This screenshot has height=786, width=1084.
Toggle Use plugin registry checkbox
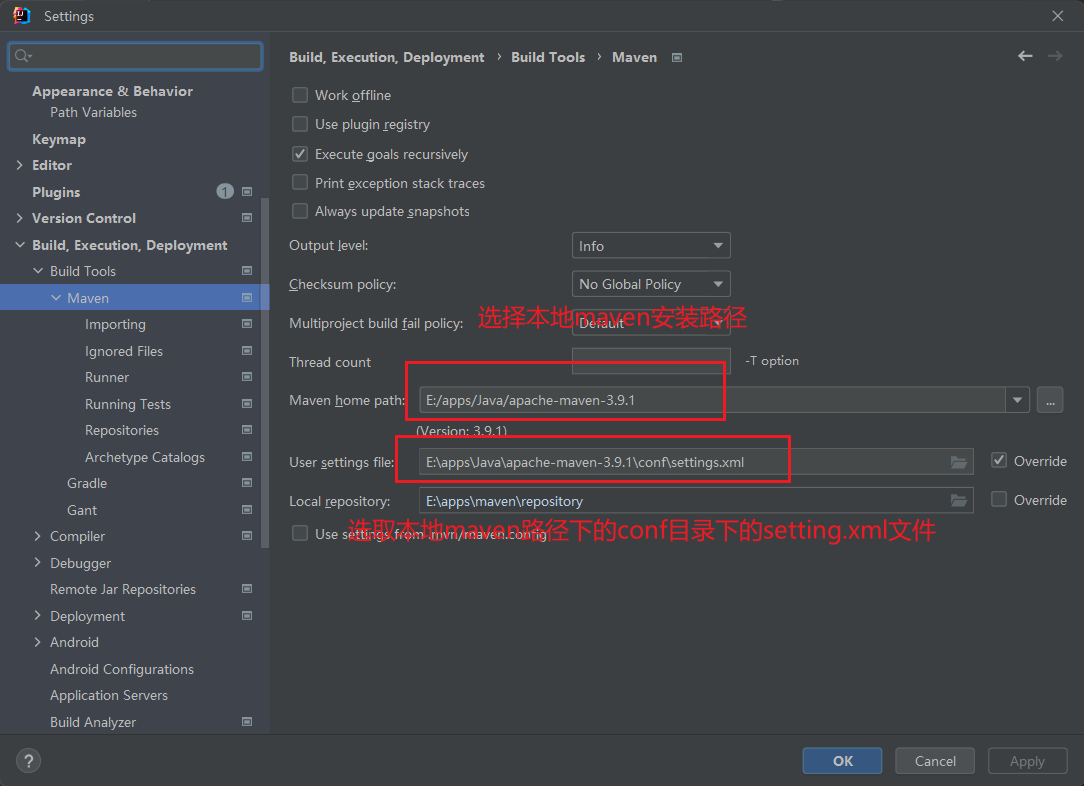[x=300, y=124]
